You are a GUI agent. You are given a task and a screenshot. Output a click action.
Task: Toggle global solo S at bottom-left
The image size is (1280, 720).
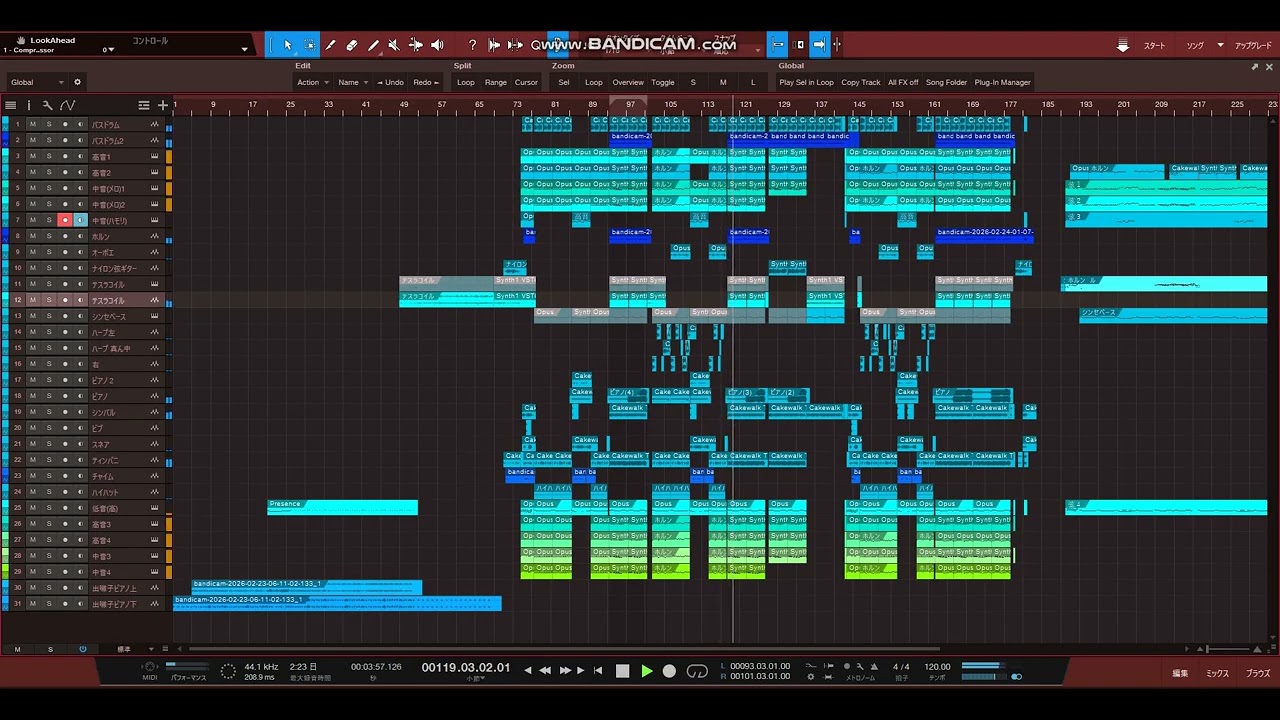(50, 650)
